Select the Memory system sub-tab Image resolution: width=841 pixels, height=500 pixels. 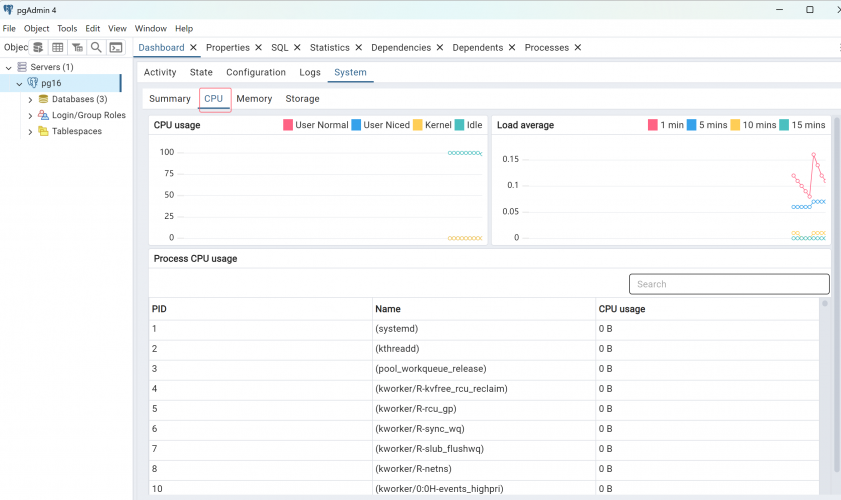[x=254, y=99]
